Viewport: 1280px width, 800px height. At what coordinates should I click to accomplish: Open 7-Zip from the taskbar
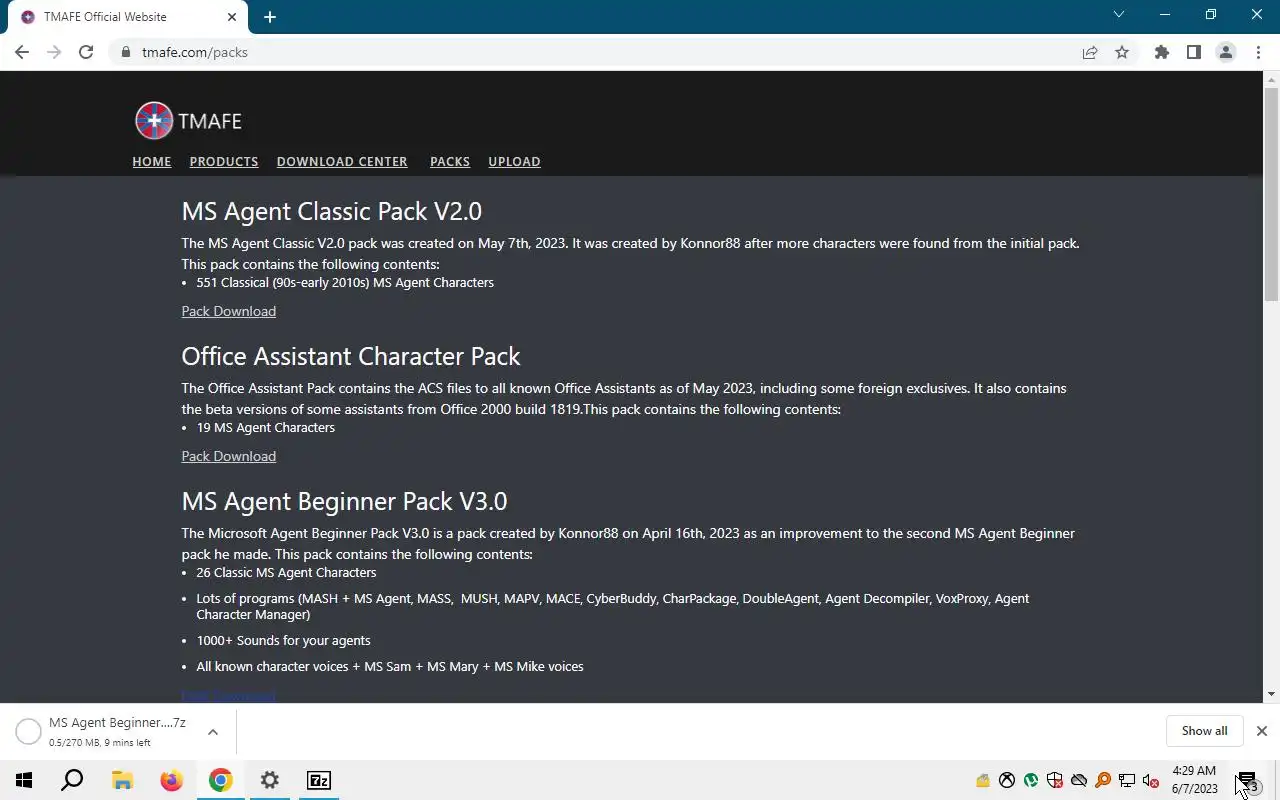pyautogui.click(x=319, y=780)
